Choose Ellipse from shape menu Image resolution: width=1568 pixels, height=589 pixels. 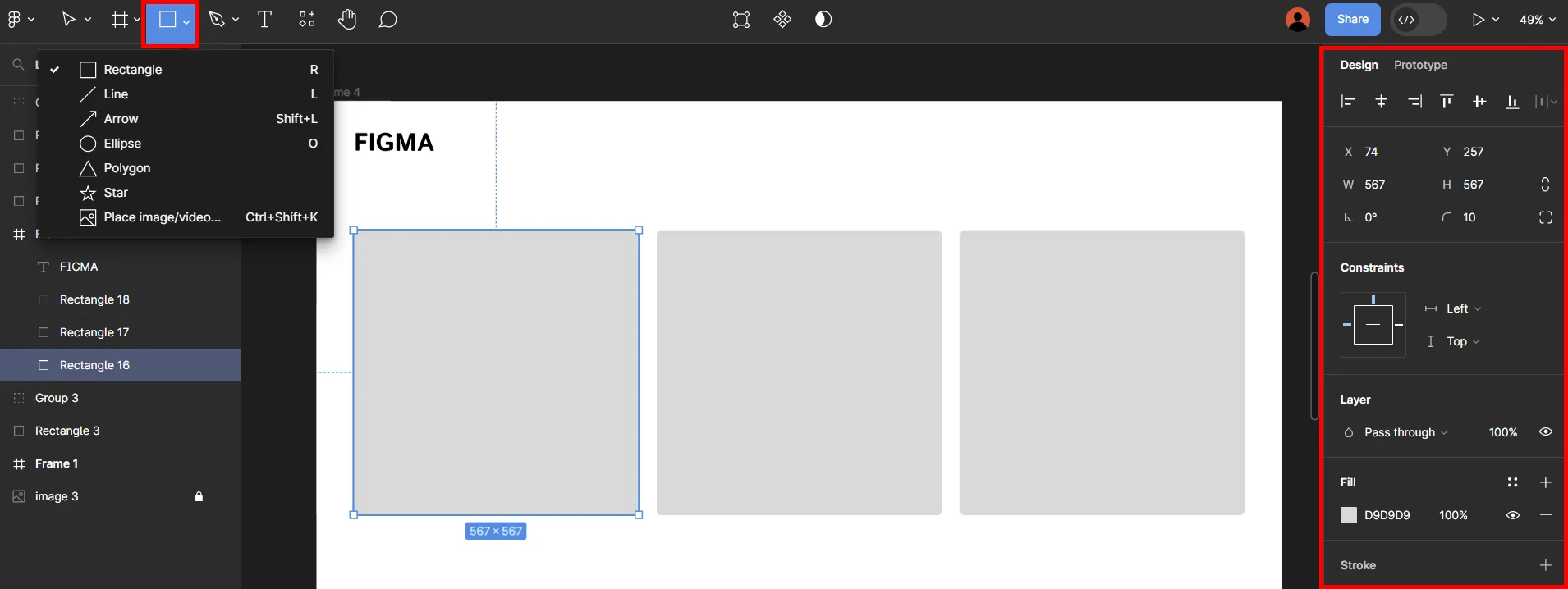click(186, 144)
